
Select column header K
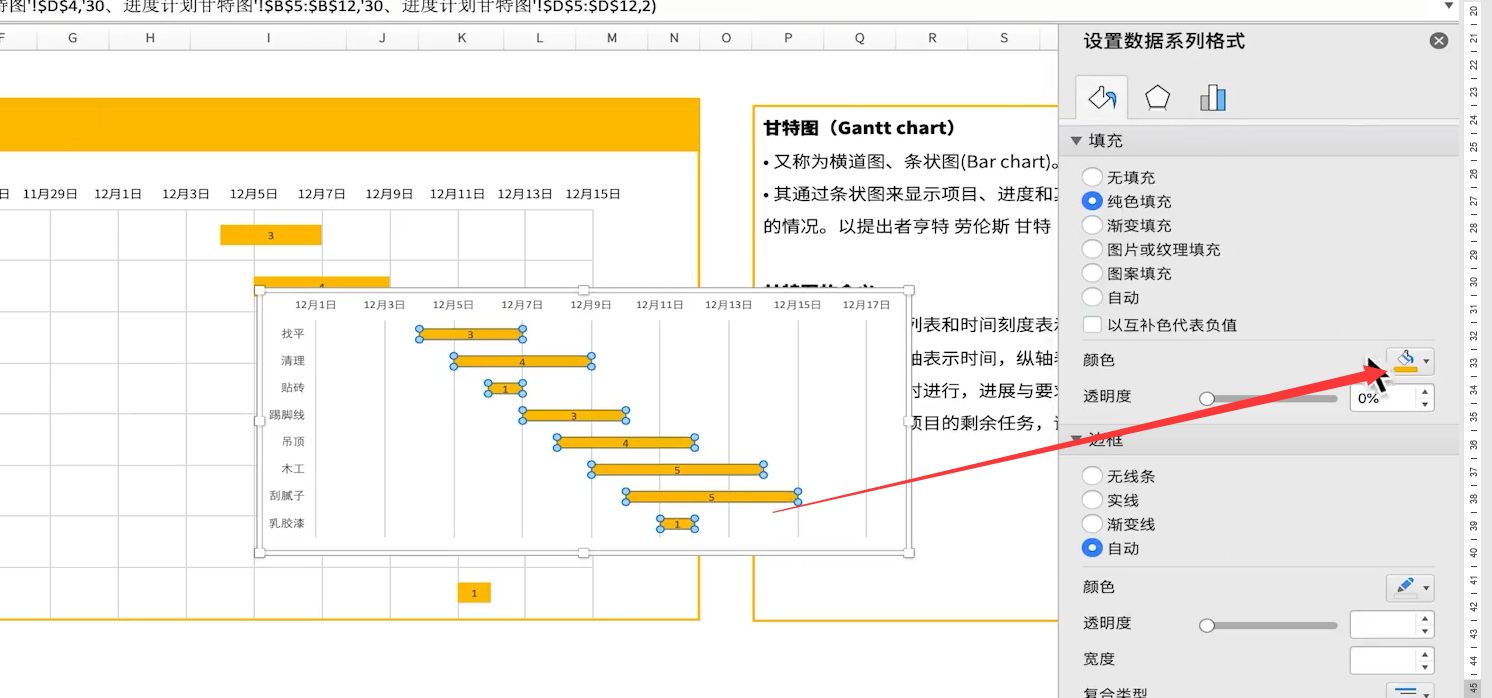[x=461, y=38]
